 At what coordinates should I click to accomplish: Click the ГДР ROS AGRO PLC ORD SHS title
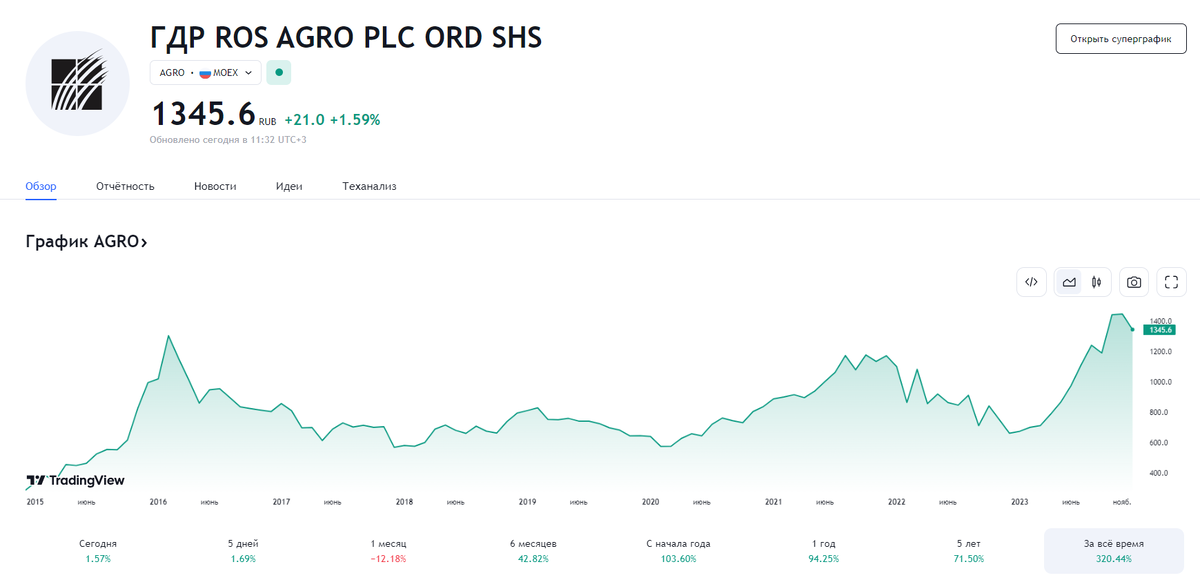[346, 37]
